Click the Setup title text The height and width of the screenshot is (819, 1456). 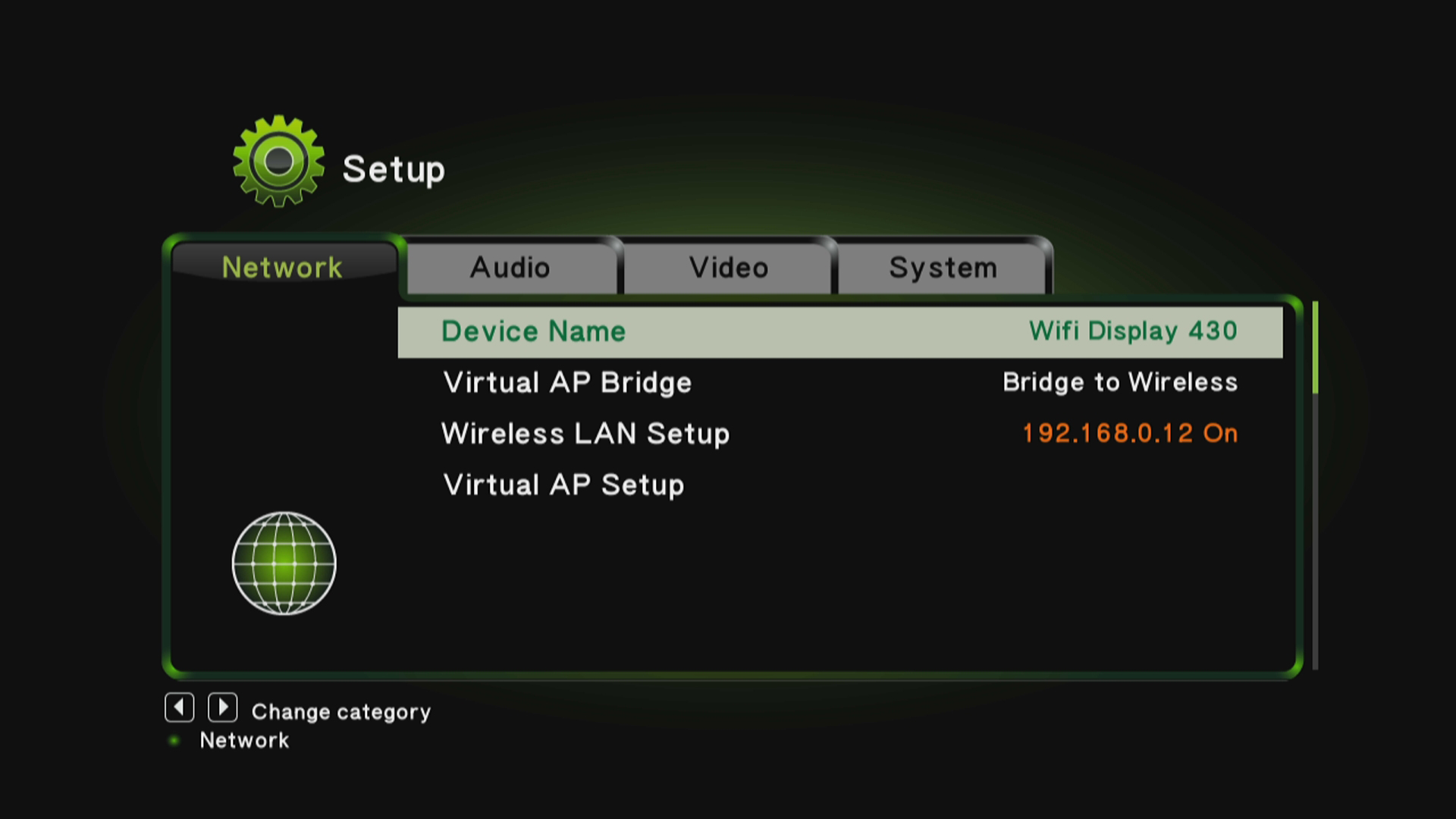(x=394, y=170)
